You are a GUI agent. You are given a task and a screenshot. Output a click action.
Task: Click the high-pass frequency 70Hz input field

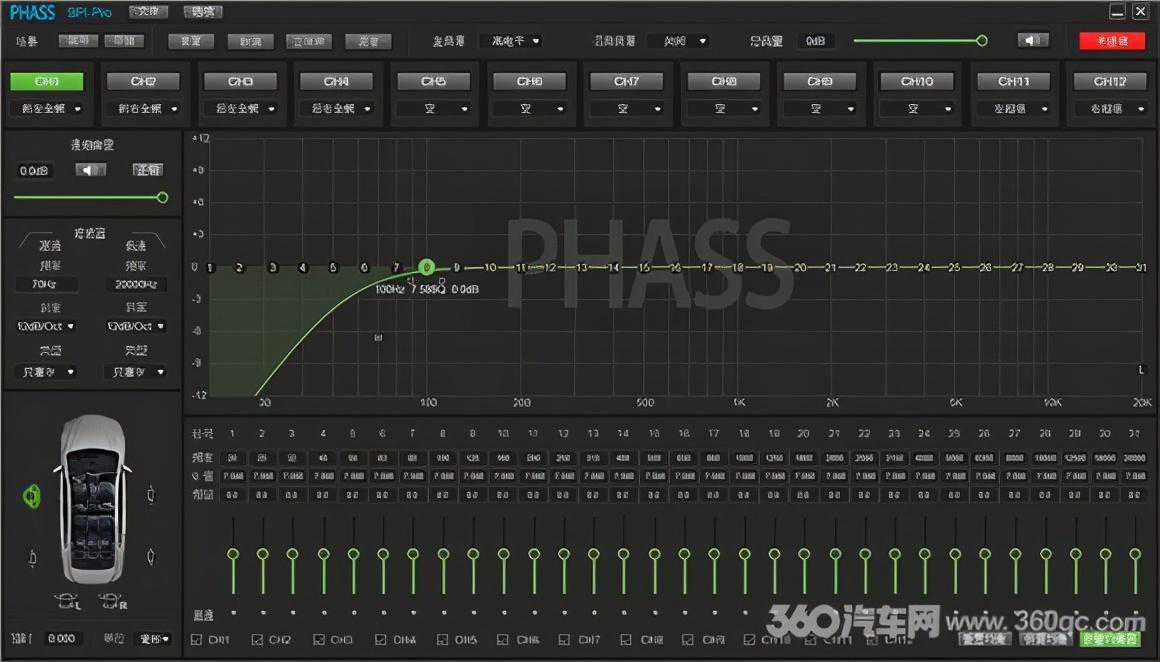49,285
